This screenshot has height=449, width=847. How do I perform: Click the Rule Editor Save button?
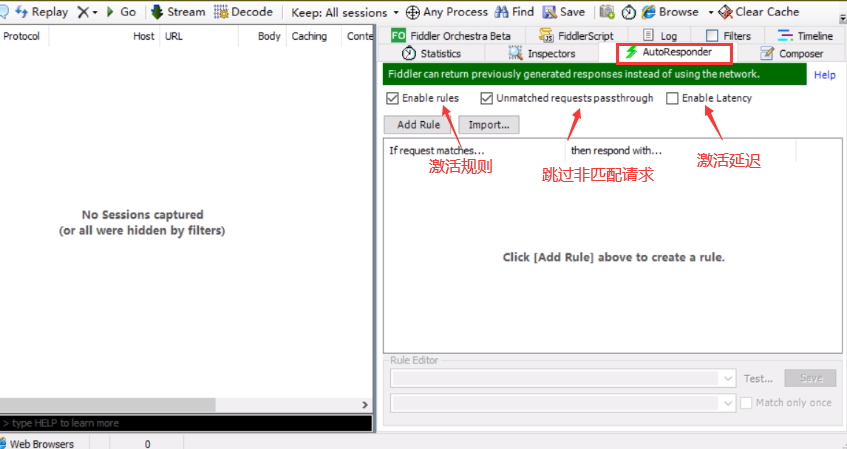[810, 378]
